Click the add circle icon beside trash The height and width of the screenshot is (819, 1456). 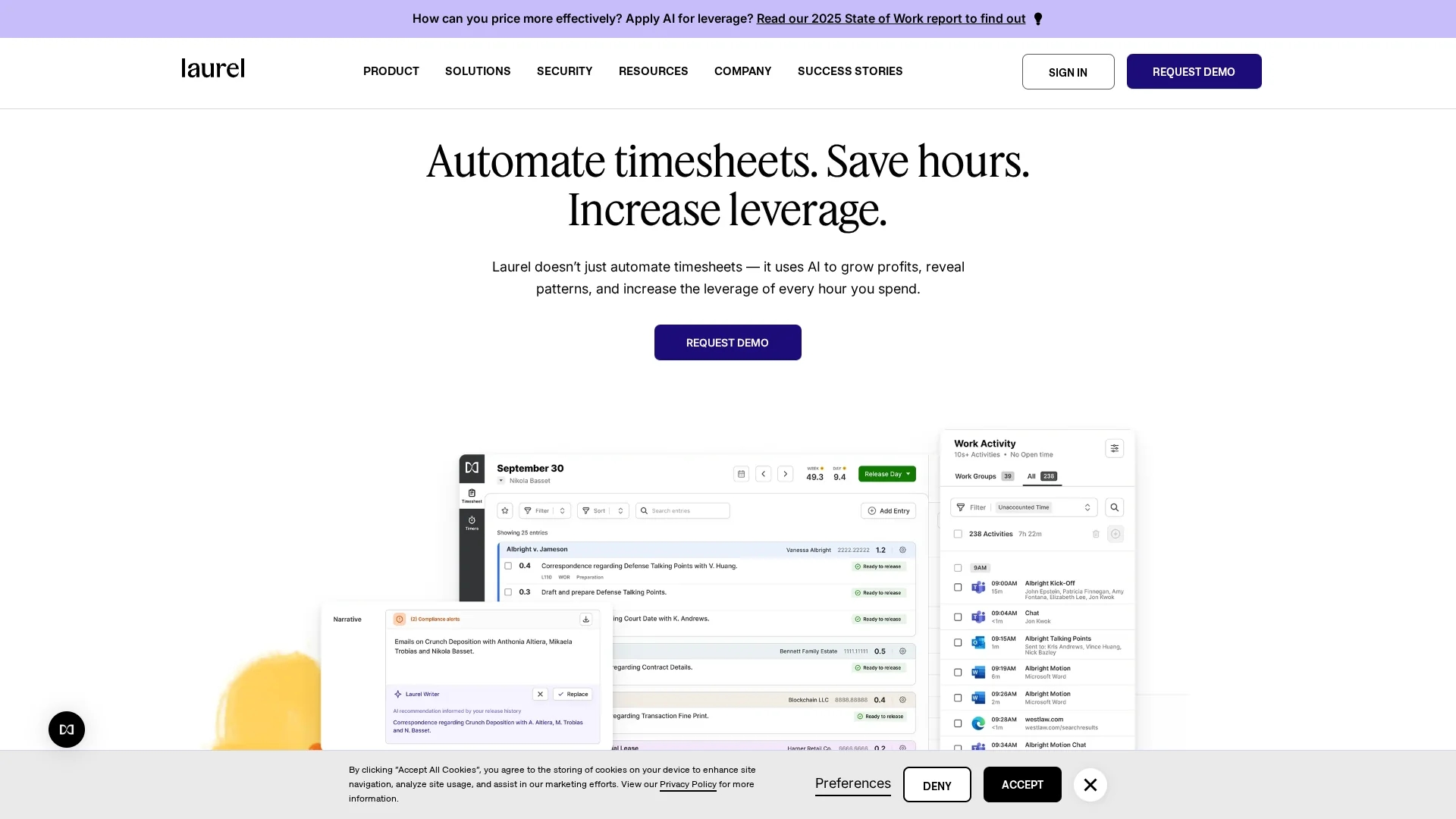[1116, 534]
